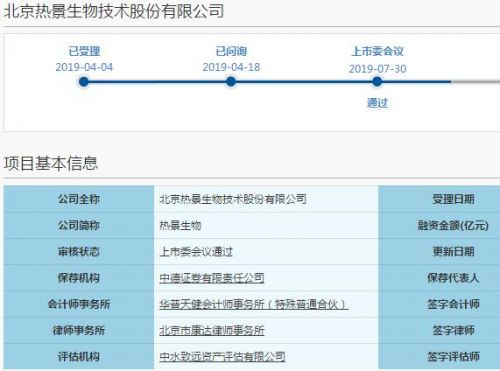Click the page title 北京热景生物技术股份有限公司
Screen dimensions: 500x371
click(x=114, y=11)
